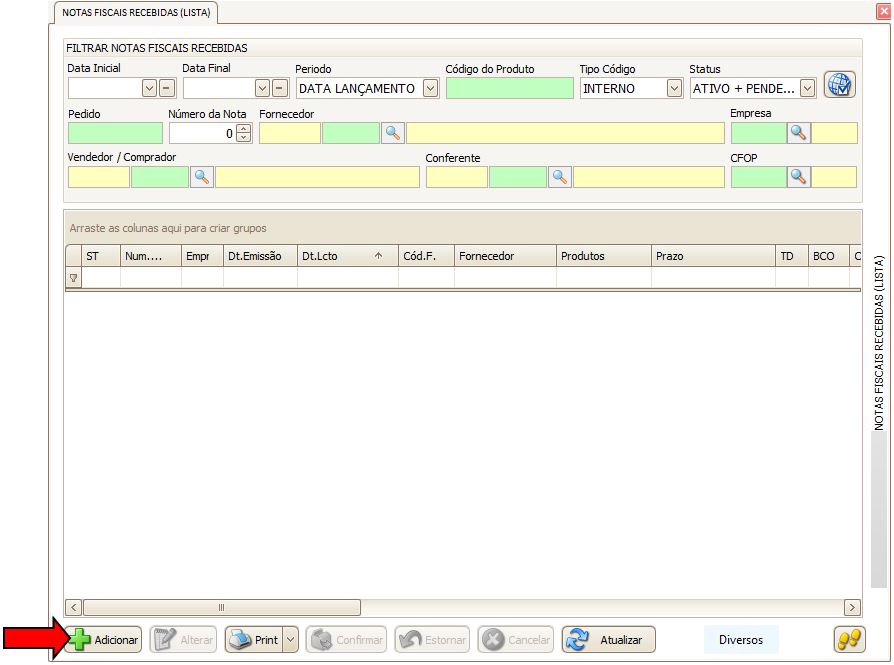Open Data Inicial calendar dropdown
The image size is (894, 665).
150,88
